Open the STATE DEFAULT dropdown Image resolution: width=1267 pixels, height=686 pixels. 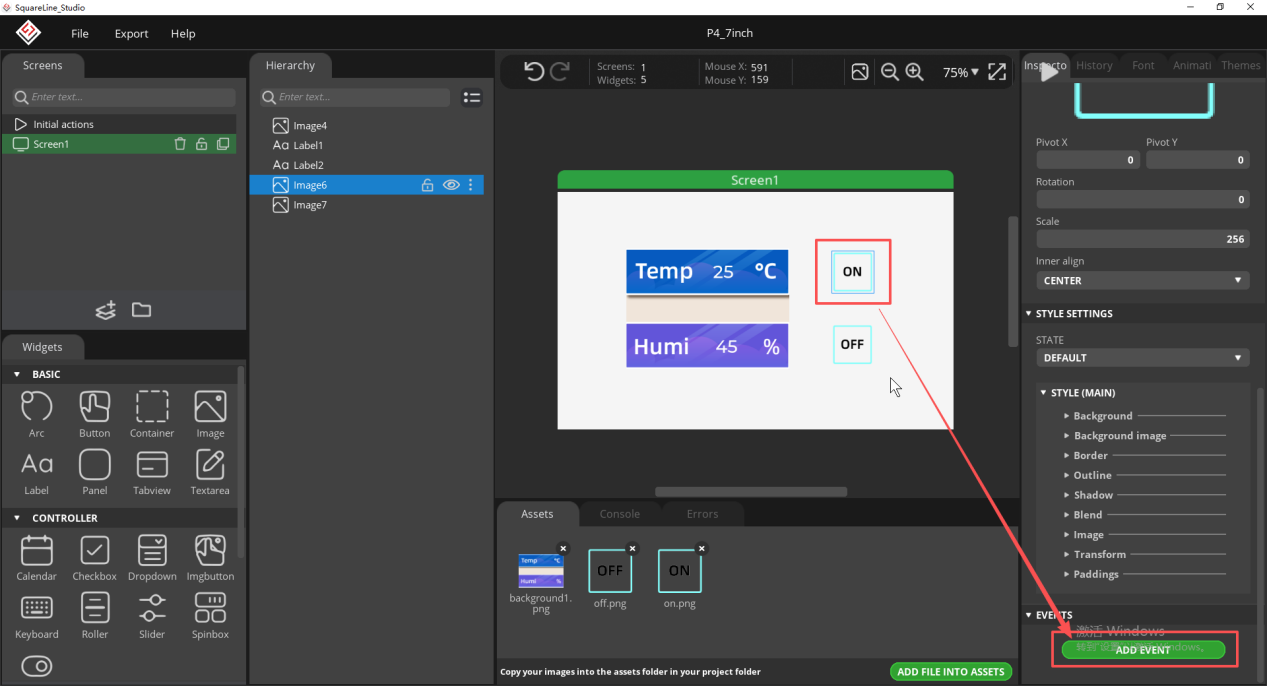pos(1142,358)
